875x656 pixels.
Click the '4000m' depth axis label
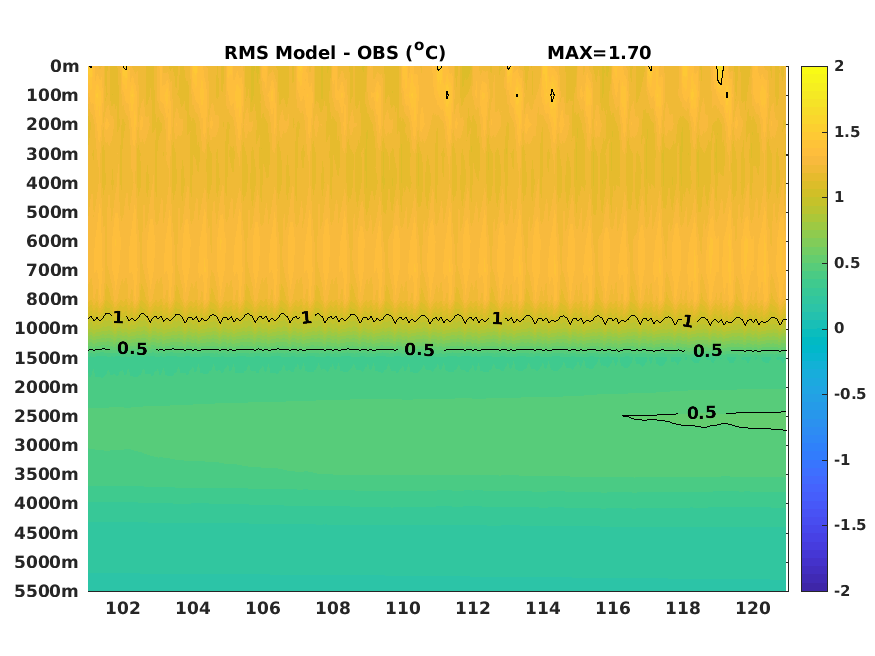click(x=47, y=503)
